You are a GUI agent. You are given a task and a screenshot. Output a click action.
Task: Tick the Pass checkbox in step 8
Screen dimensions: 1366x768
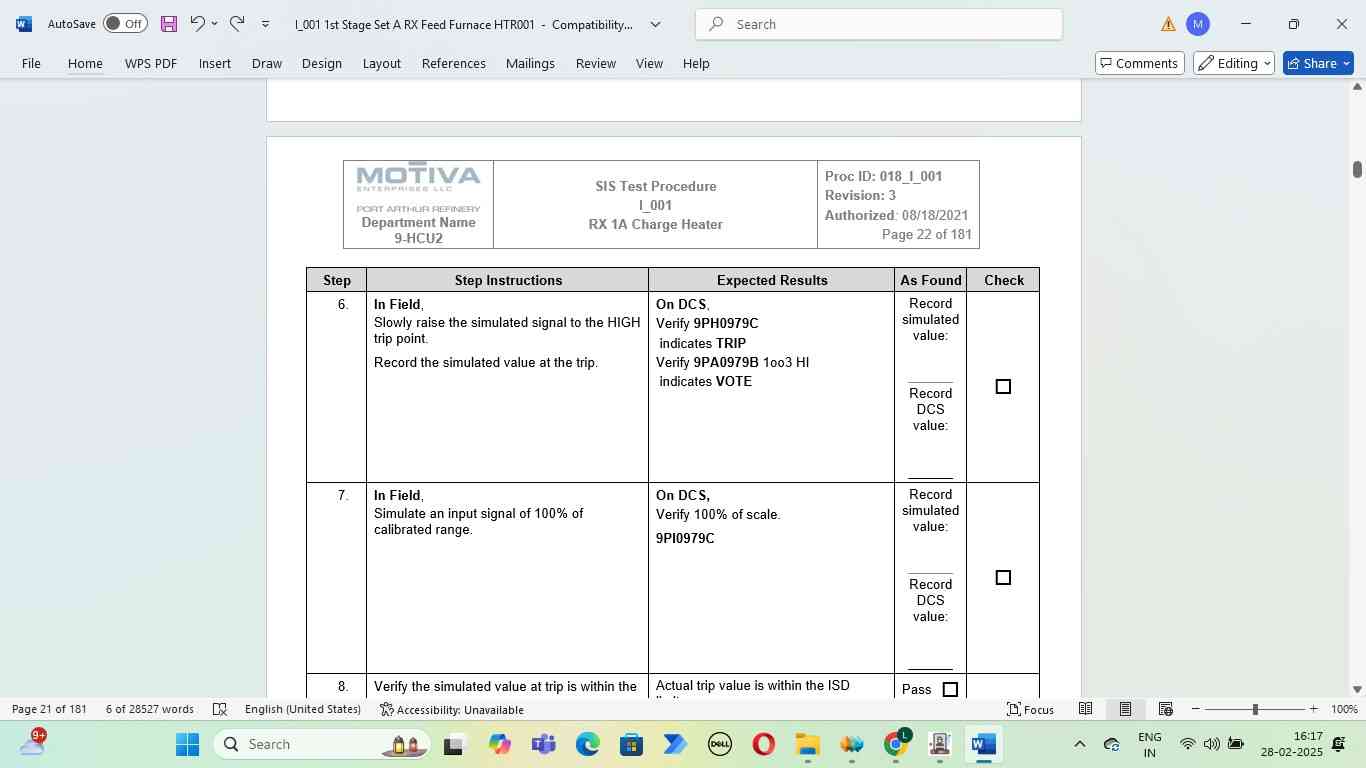point(950,690)
